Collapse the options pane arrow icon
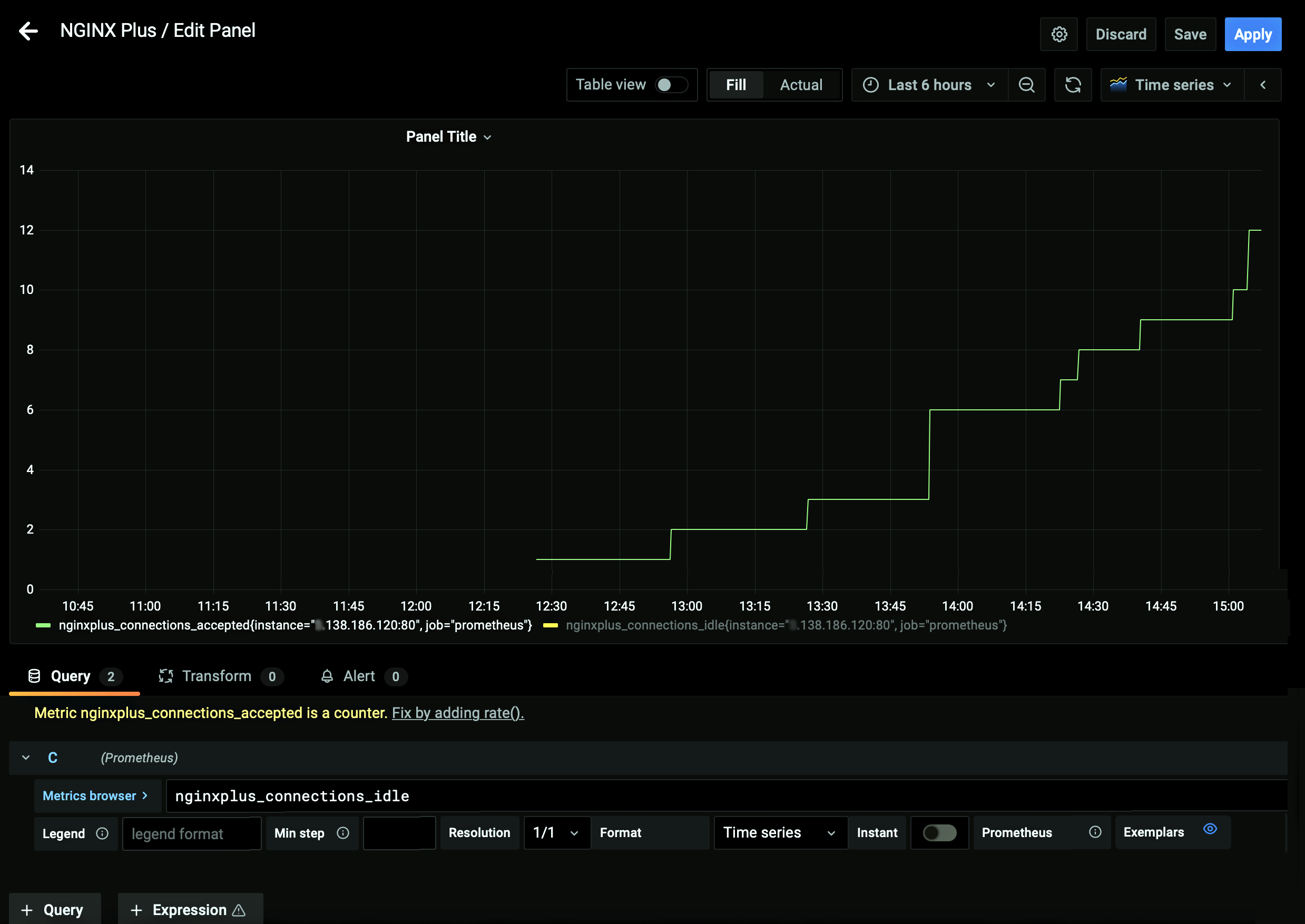Viewport: 1305px width, 924px height. coord(1262,85)
